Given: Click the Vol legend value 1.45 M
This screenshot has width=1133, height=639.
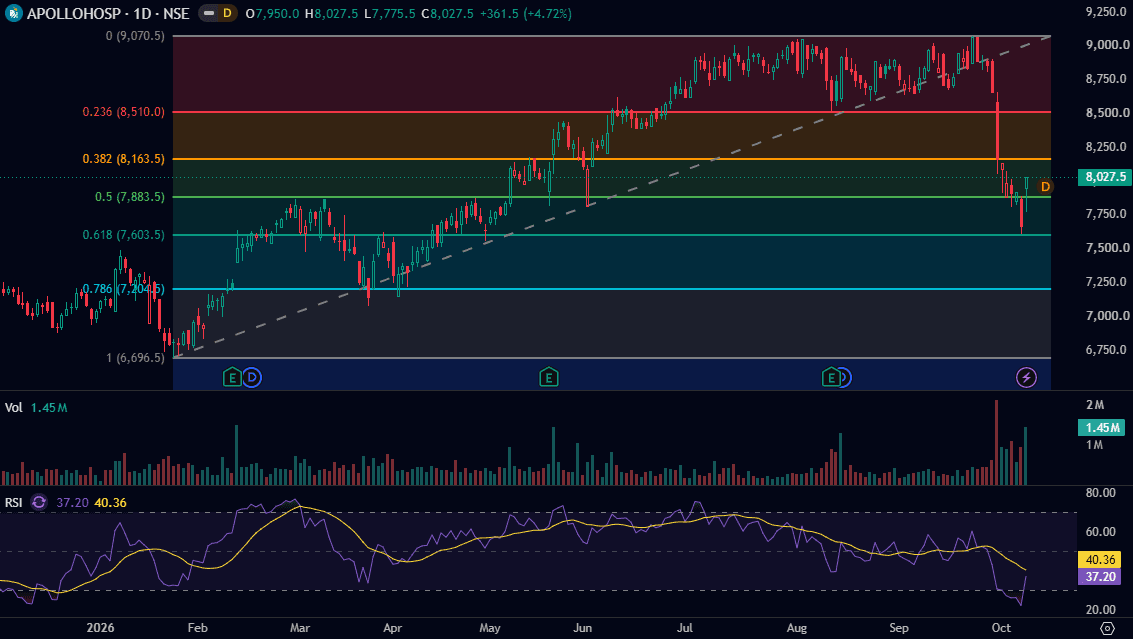Looking at the screenshot, I should (x=48, y=408).
